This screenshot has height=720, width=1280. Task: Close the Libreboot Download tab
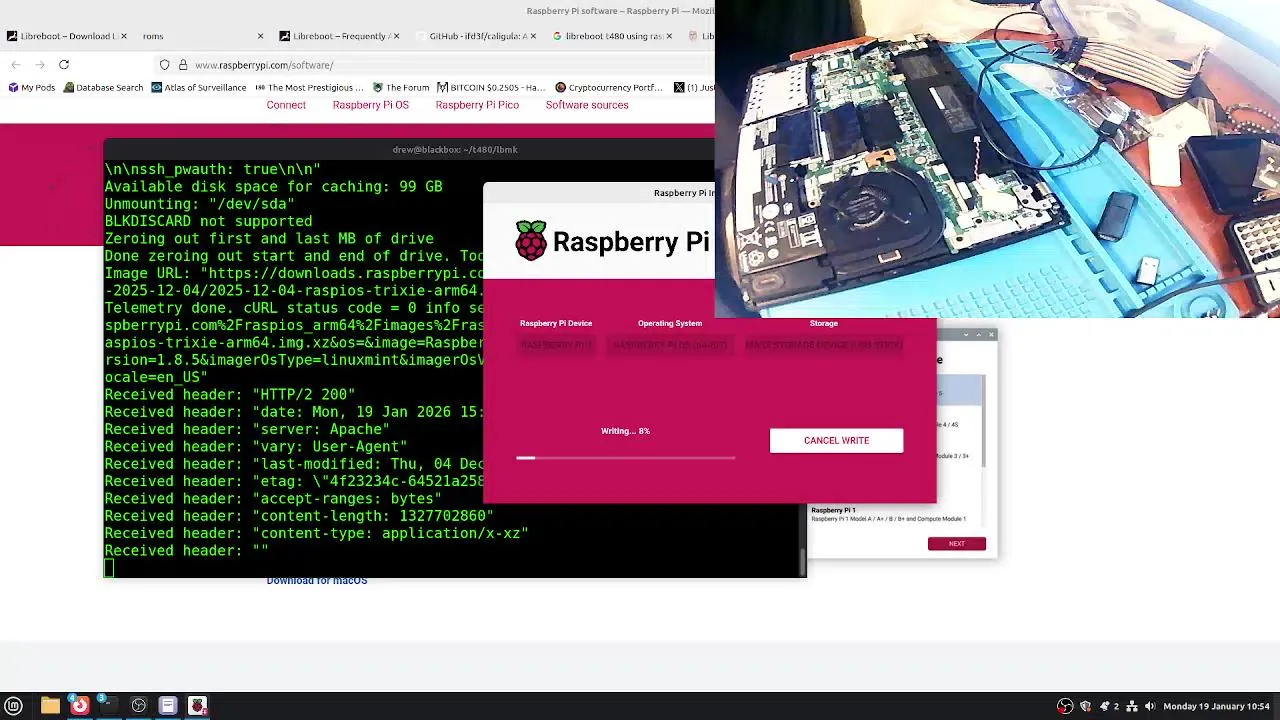pos(123,36)
